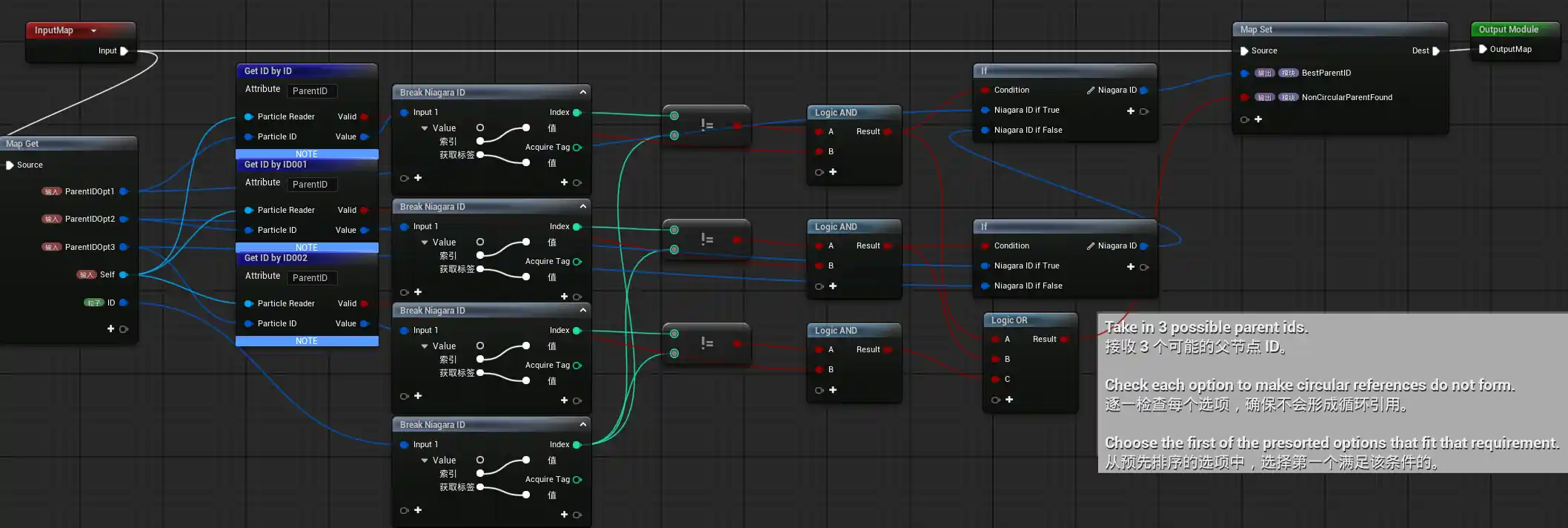Click the ParentID attribute field in Get ID by ID001

311,185
